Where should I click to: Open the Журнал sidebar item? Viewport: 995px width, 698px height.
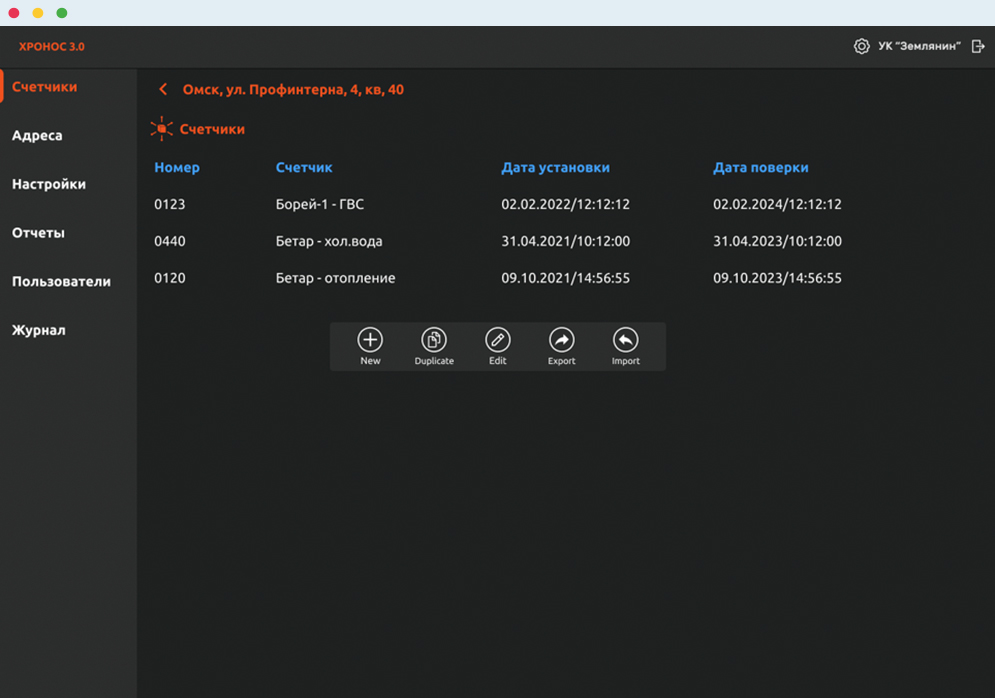coord(39,331)
